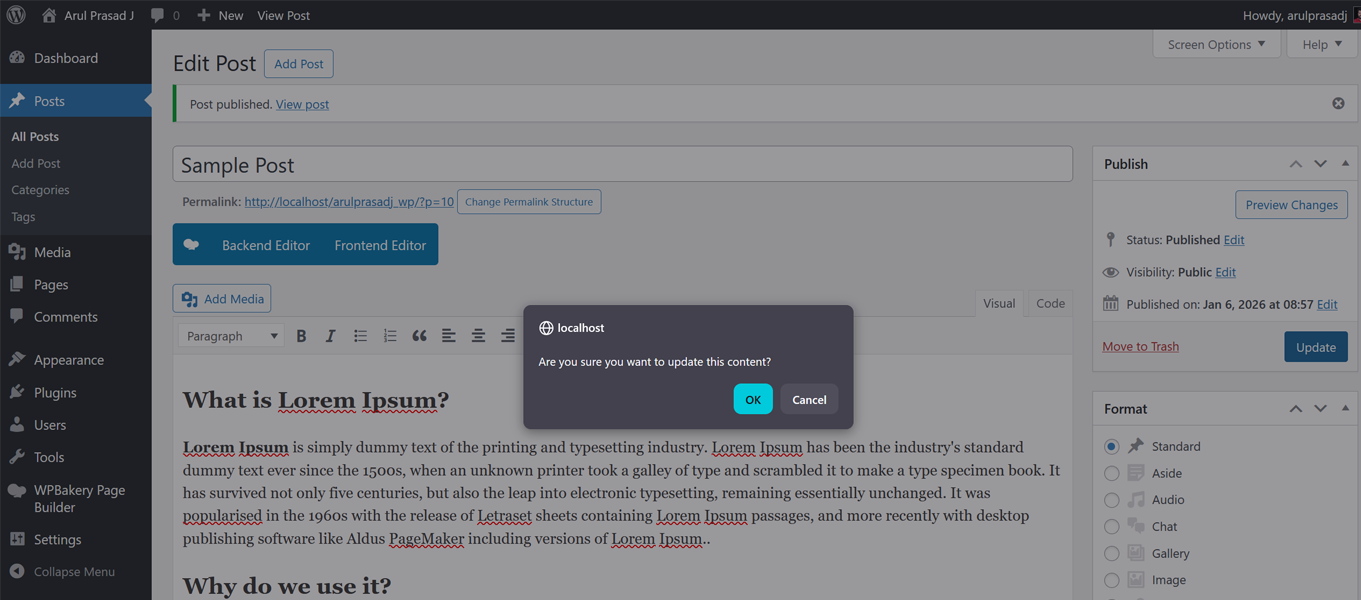Viewport: 1361px width, 600px height.
Task: Click the Update button
Action: point(1315,347)
